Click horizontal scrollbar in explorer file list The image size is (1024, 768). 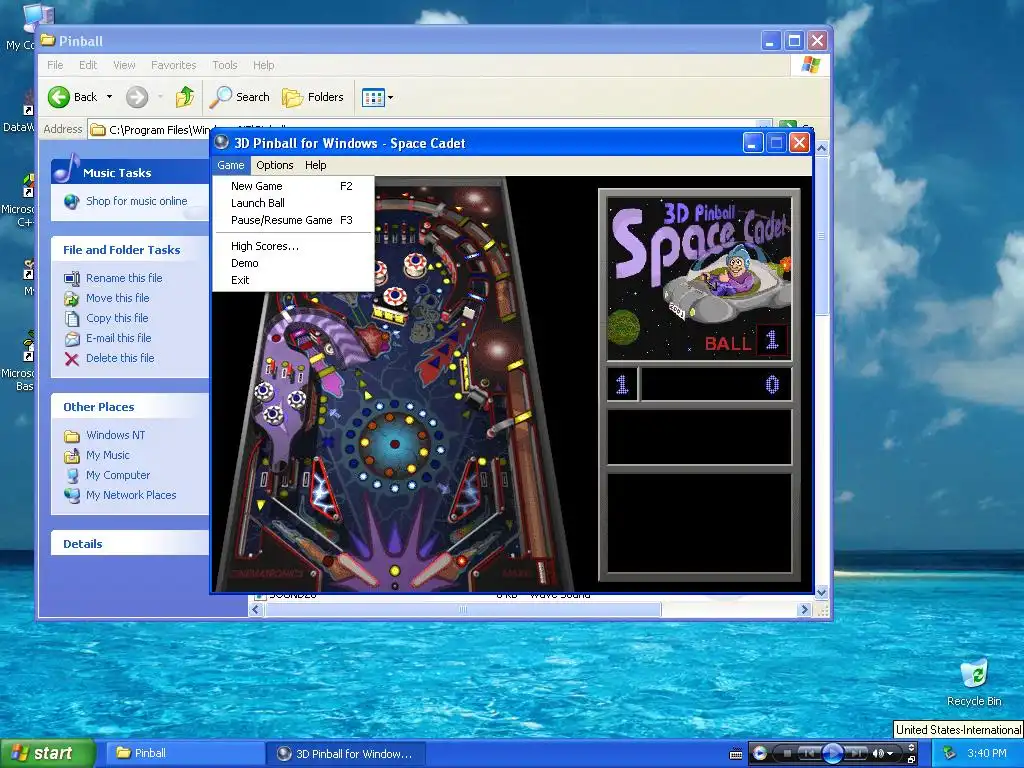(x=463, y=610)
